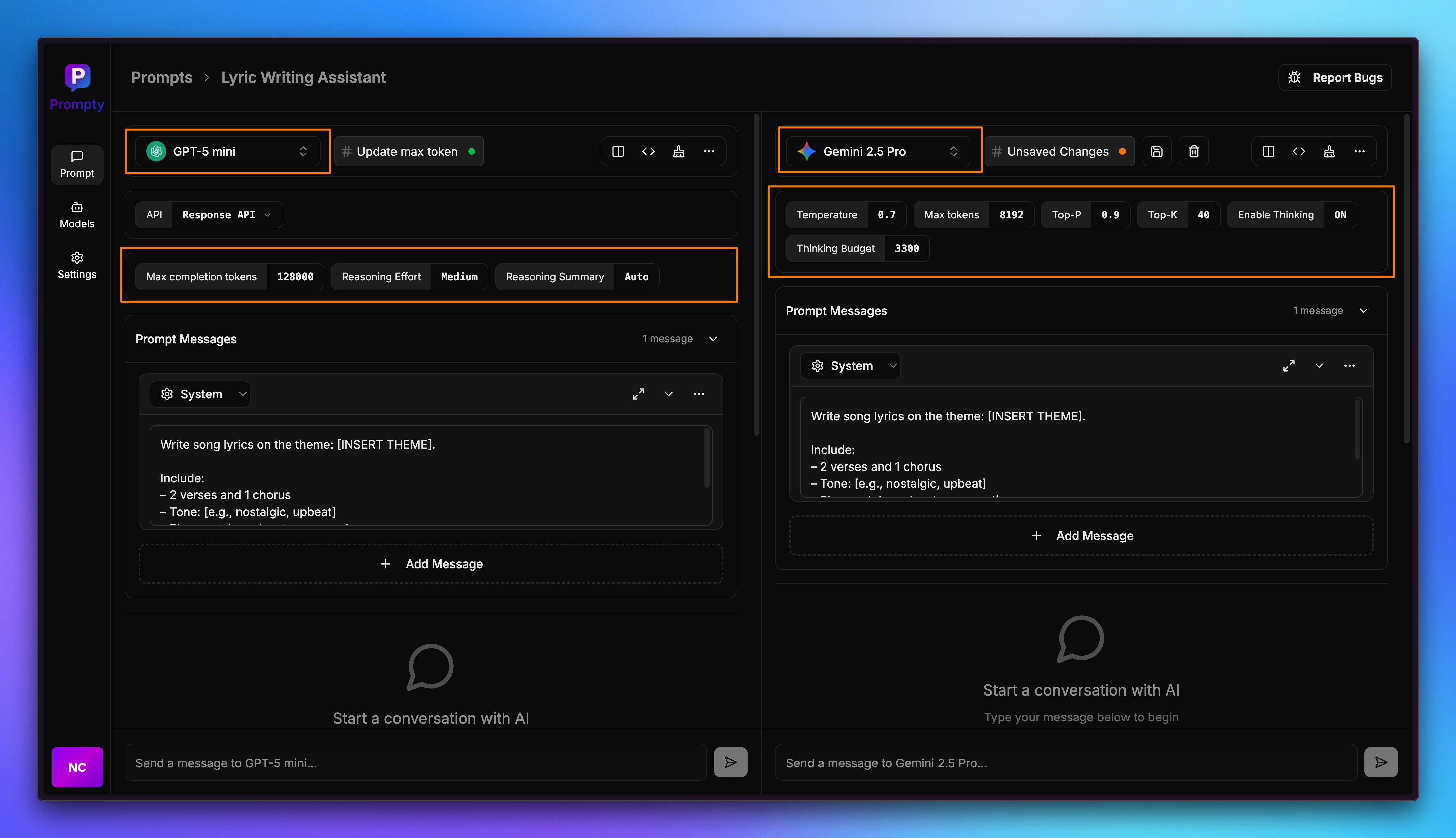Viewport: 1456px width, 838px height.
Task: Open the Response API dropdown
Action: (226, 215)
